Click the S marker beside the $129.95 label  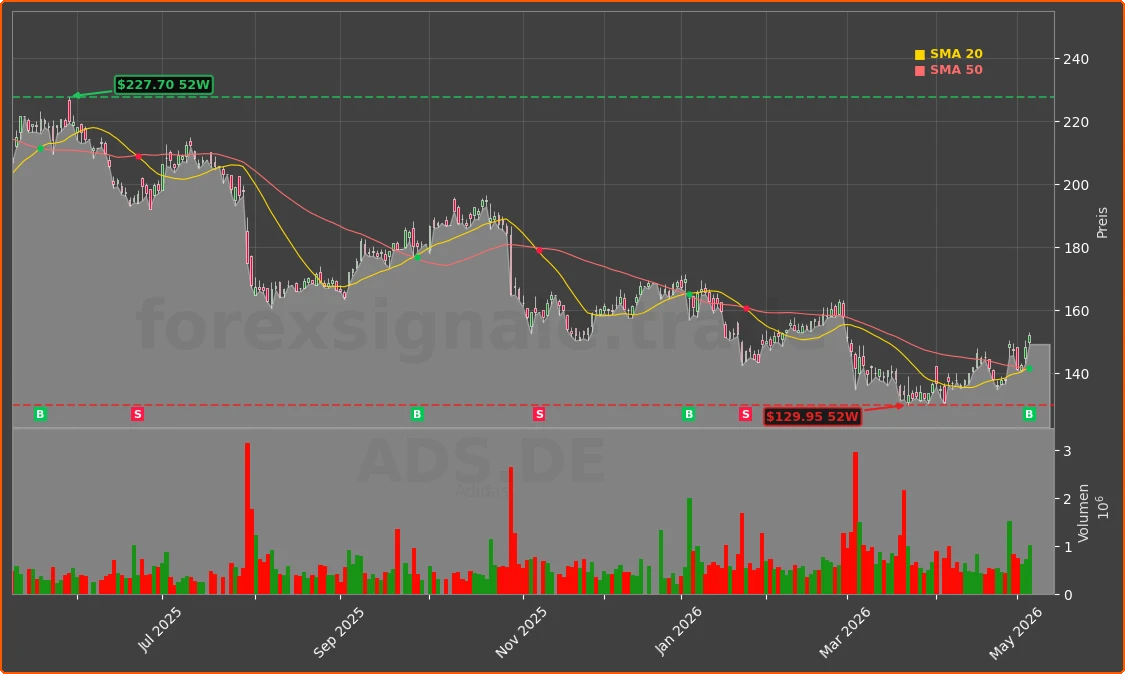[x=745, y=414]
